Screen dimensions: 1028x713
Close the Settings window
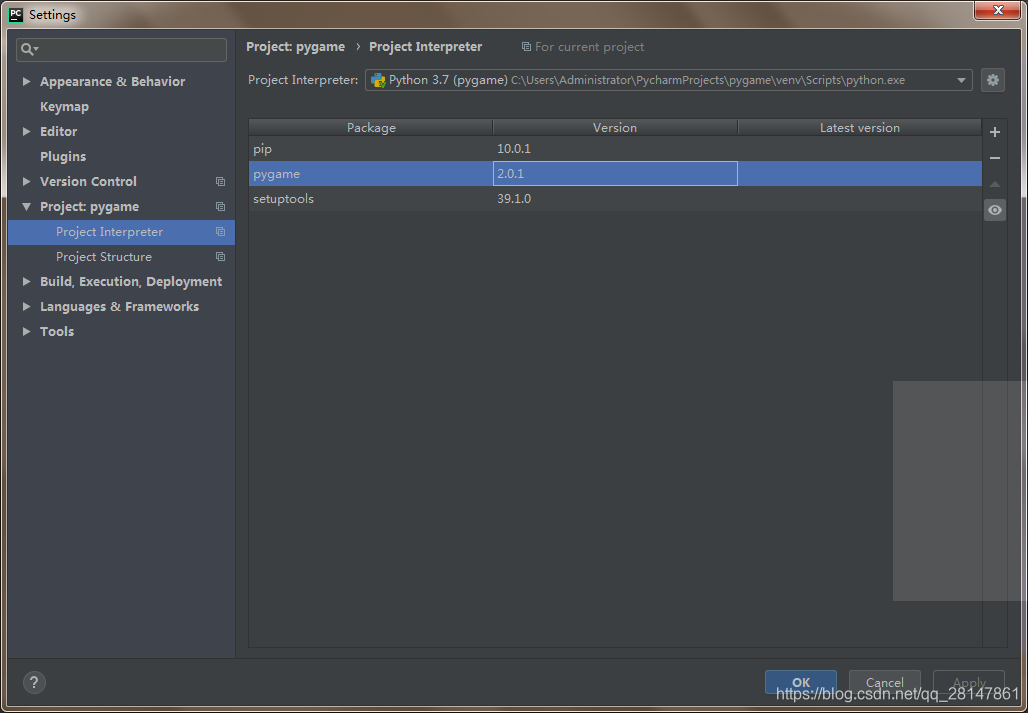coord(998,10)
